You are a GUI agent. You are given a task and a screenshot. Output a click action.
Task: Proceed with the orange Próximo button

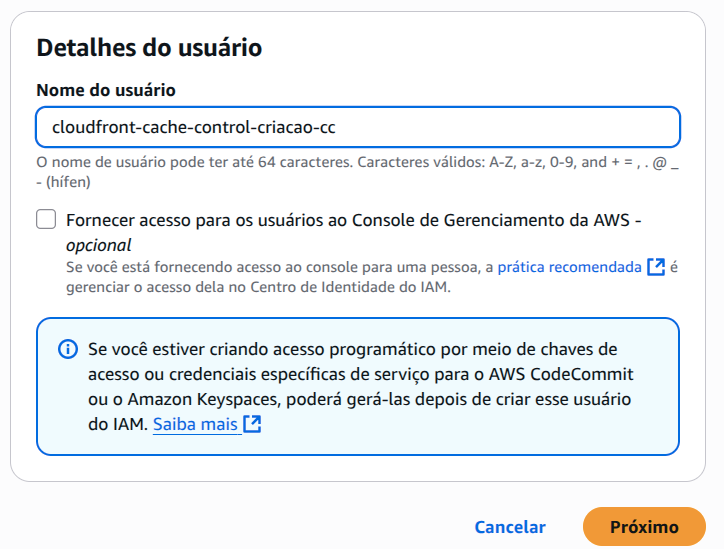tap(644, 527)
